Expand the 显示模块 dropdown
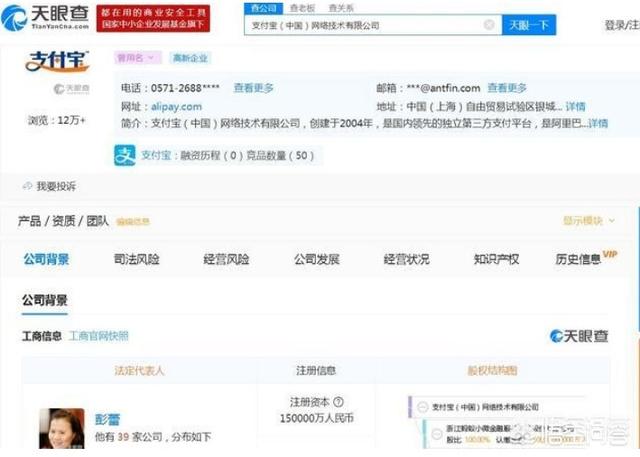This screenshot has width=640, height=457. [589, 221]
